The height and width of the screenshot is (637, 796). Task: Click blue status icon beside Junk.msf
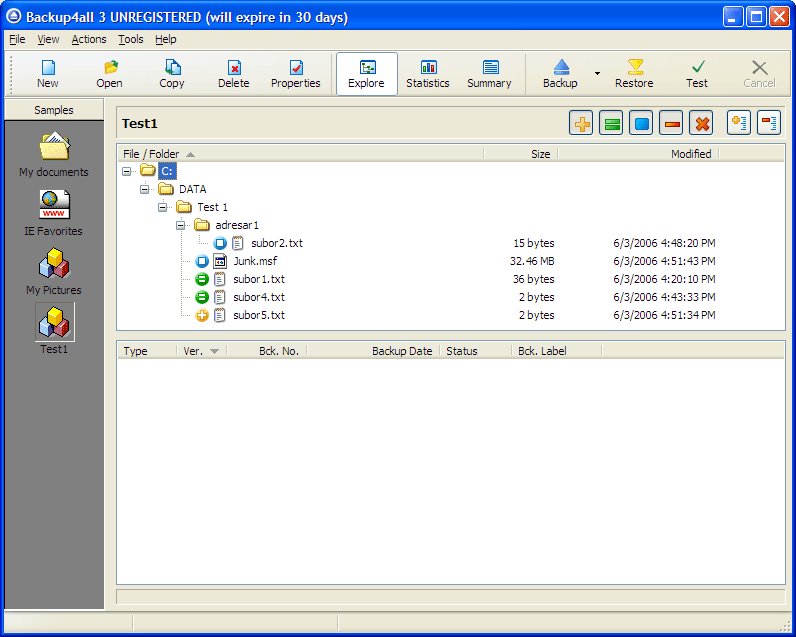point(202,261)
